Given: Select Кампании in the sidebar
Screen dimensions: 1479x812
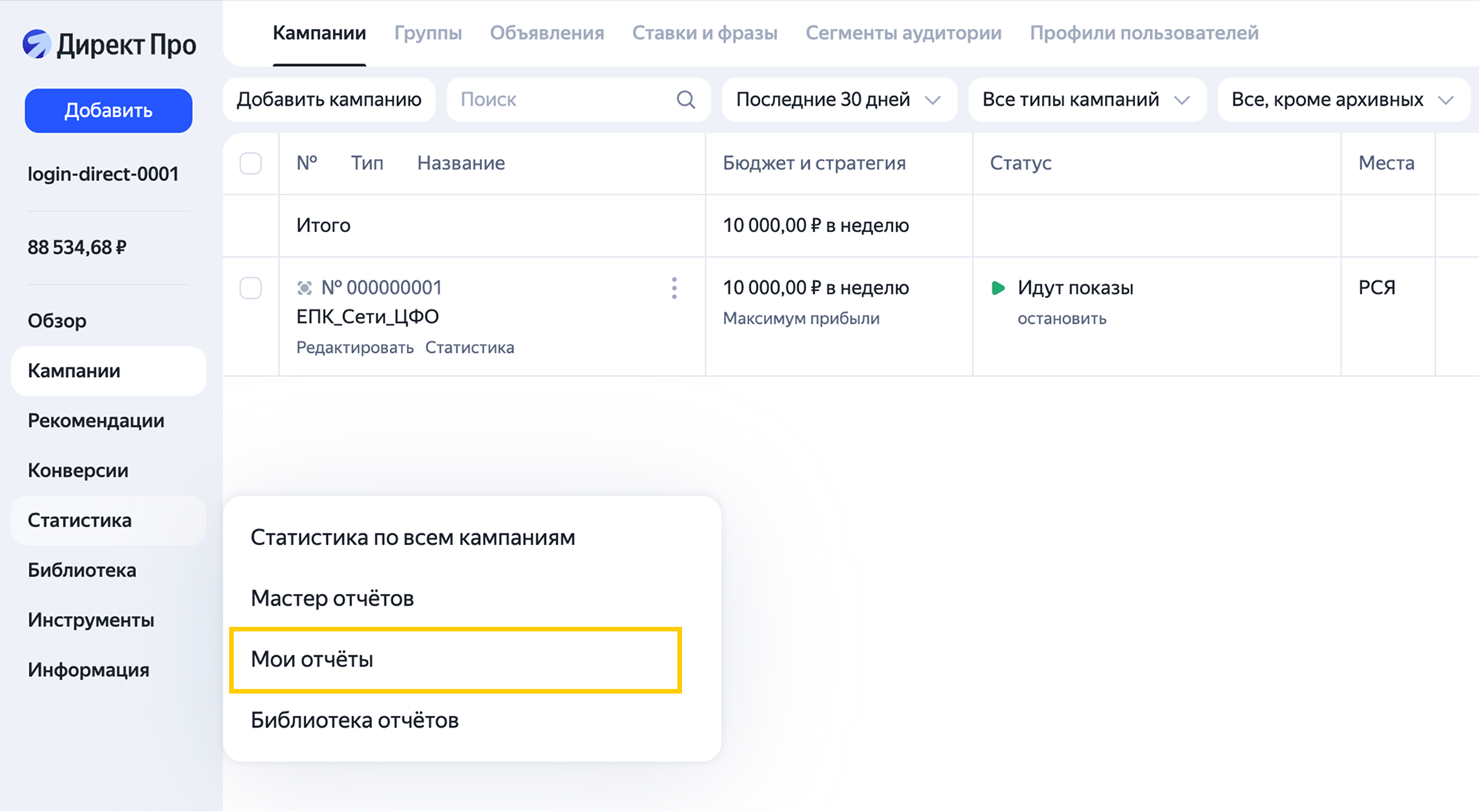Looking at the screenshot, I should click(x=109, y=371).
